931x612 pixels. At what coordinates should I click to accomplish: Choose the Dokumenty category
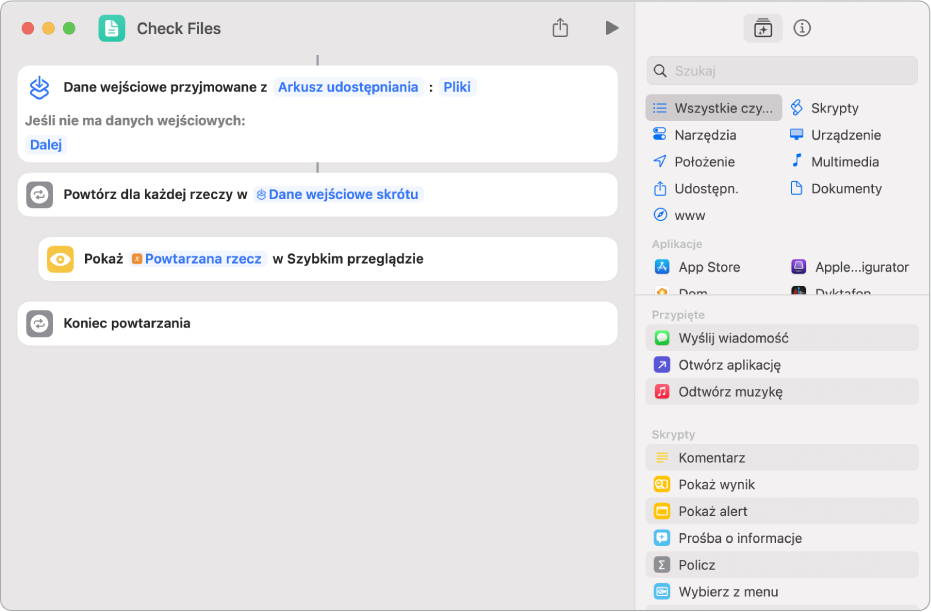tap(845, 188)
